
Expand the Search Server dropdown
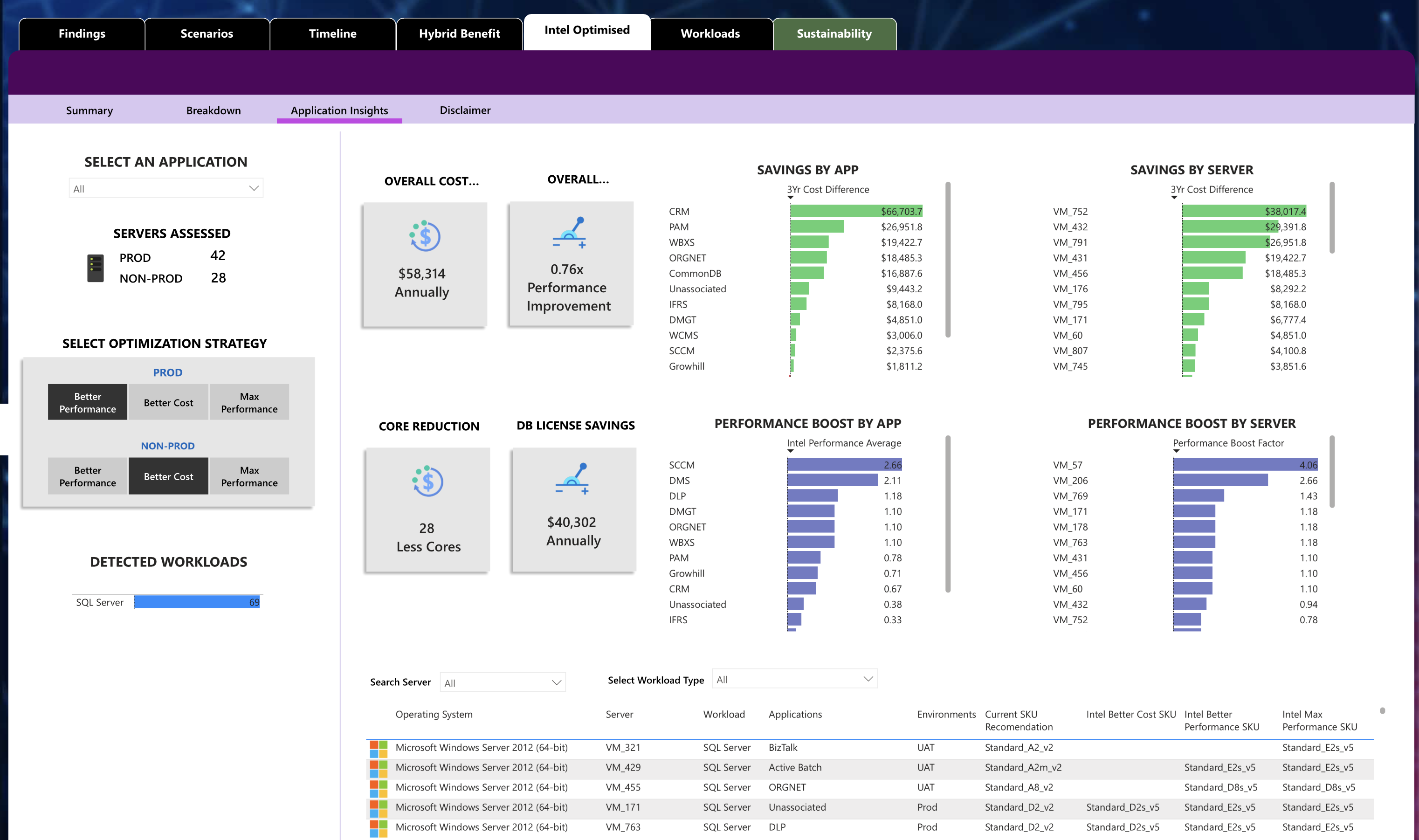(x=502, y=682)
